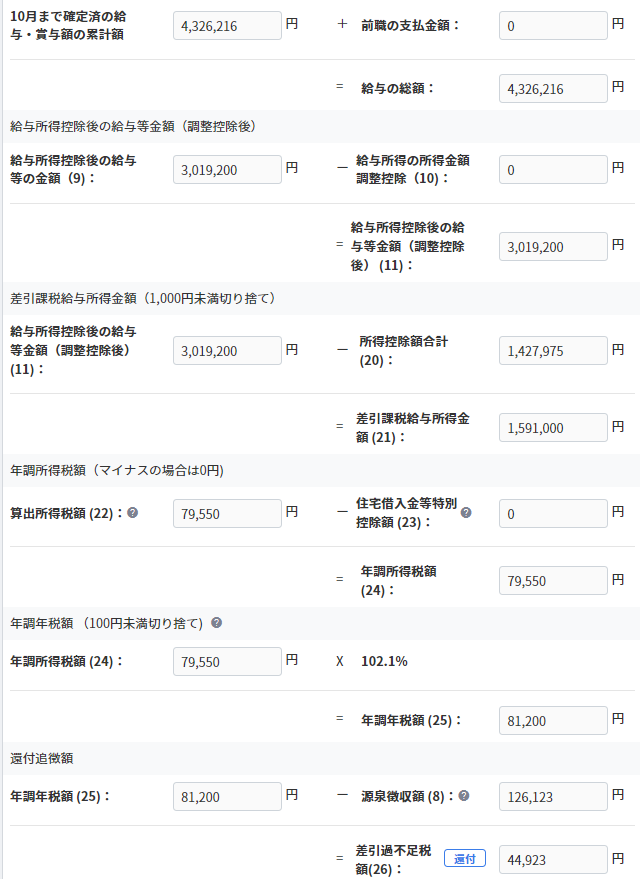This screenshot has height=879, width=640.
Task: Click help icon beside 源泉徴収額 (8)
Action: click(463, 795)
